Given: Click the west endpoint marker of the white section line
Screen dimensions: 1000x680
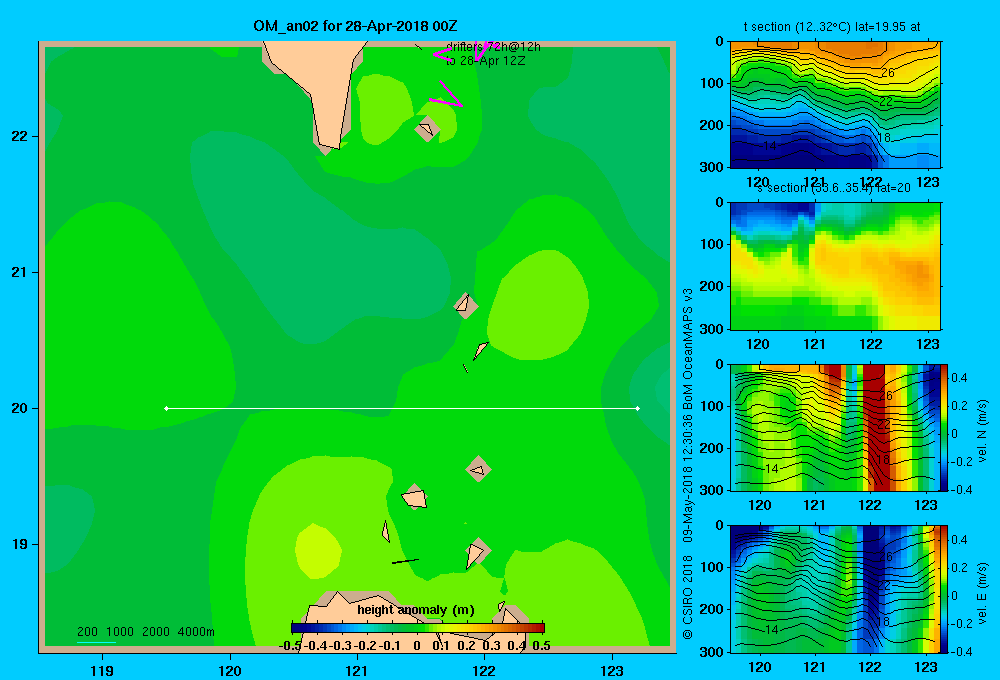Looking at the screenshot, I should pos(166,408).
